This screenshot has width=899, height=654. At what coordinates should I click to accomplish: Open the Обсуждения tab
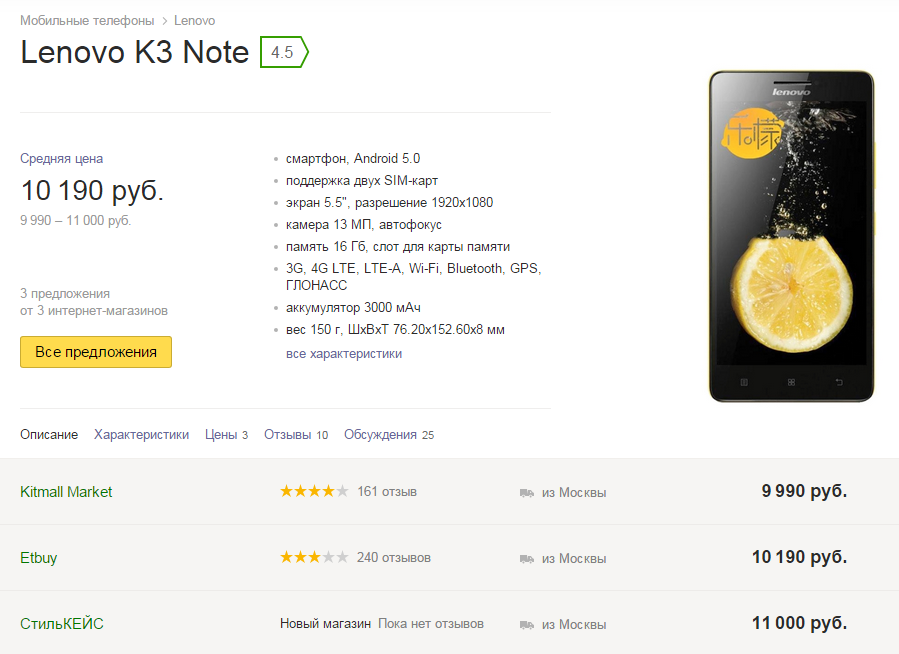point(389,434)
